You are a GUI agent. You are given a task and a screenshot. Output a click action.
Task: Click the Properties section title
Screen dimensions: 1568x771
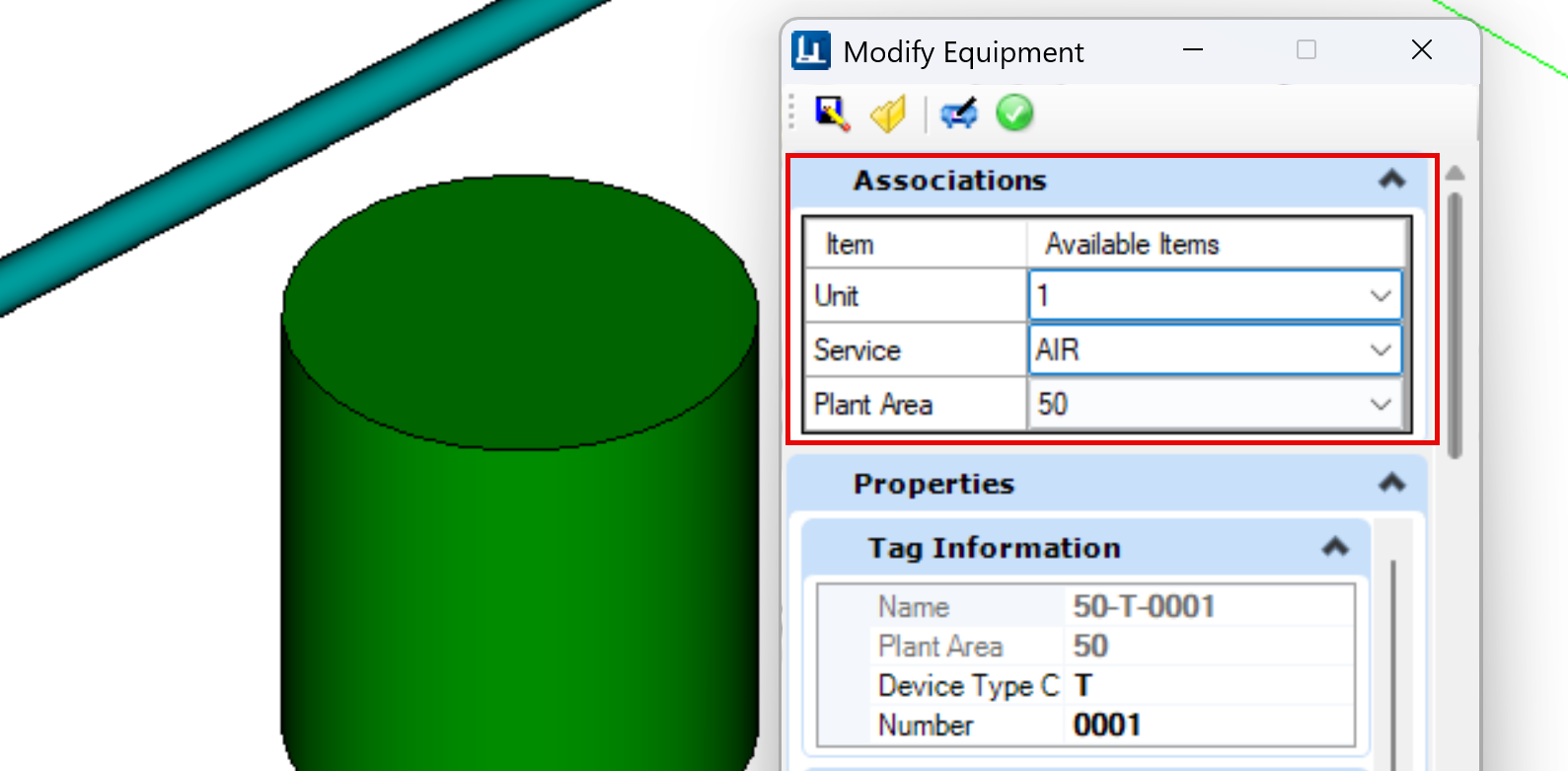(x=933, y=484)
